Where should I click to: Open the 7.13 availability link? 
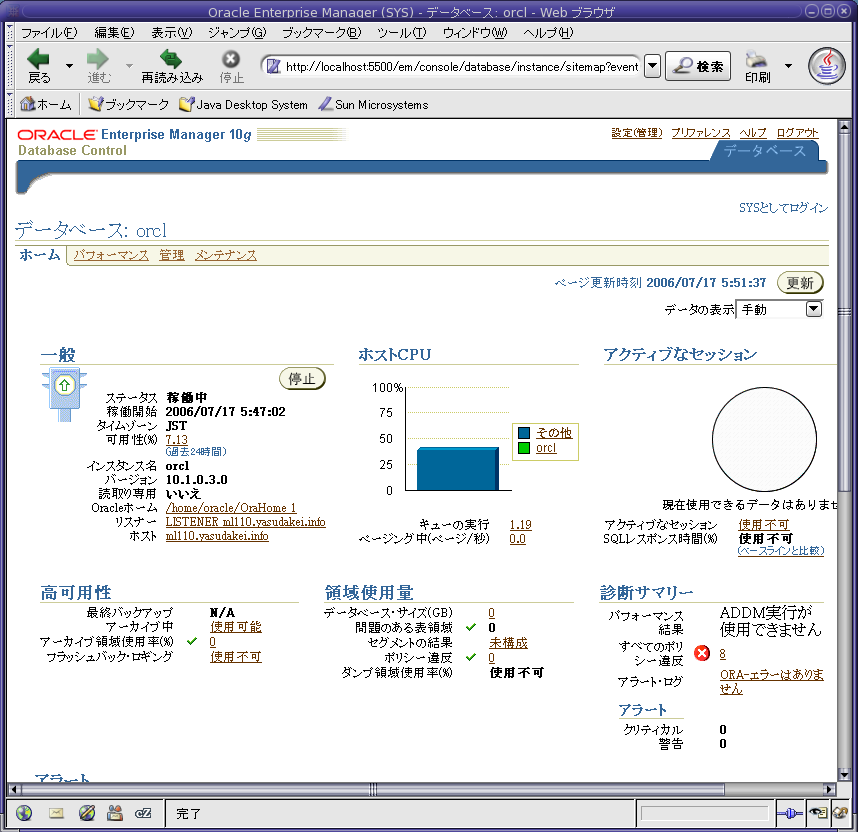pyautogui.click(x=176, y=440)
